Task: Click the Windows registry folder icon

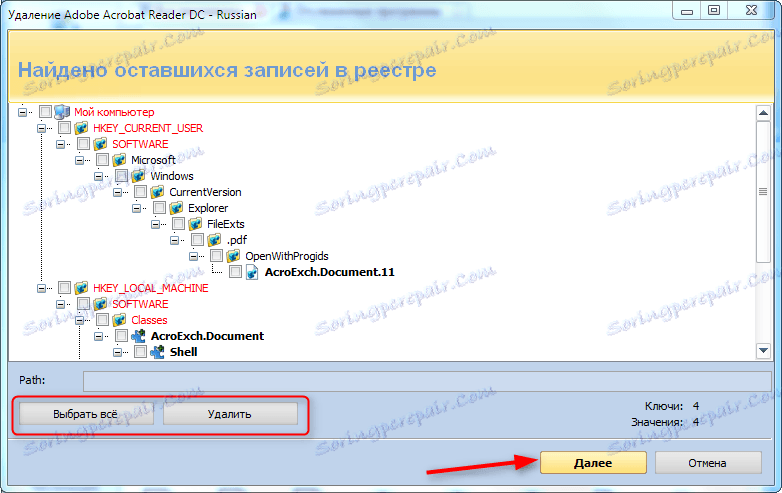Action: click(x=138, y=176)
